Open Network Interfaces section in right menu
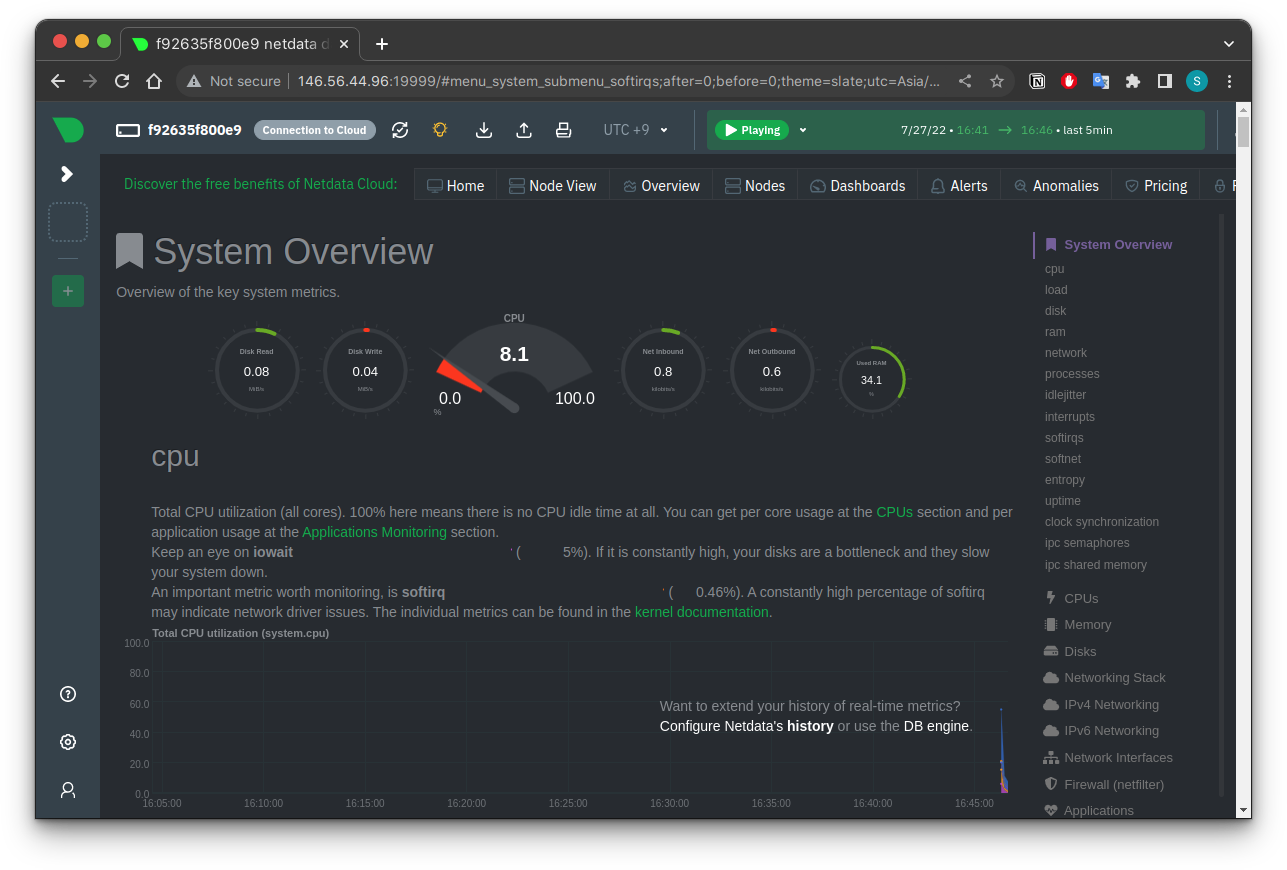The height and width of the screenshot is (870, 1287). coord(1118,758)
